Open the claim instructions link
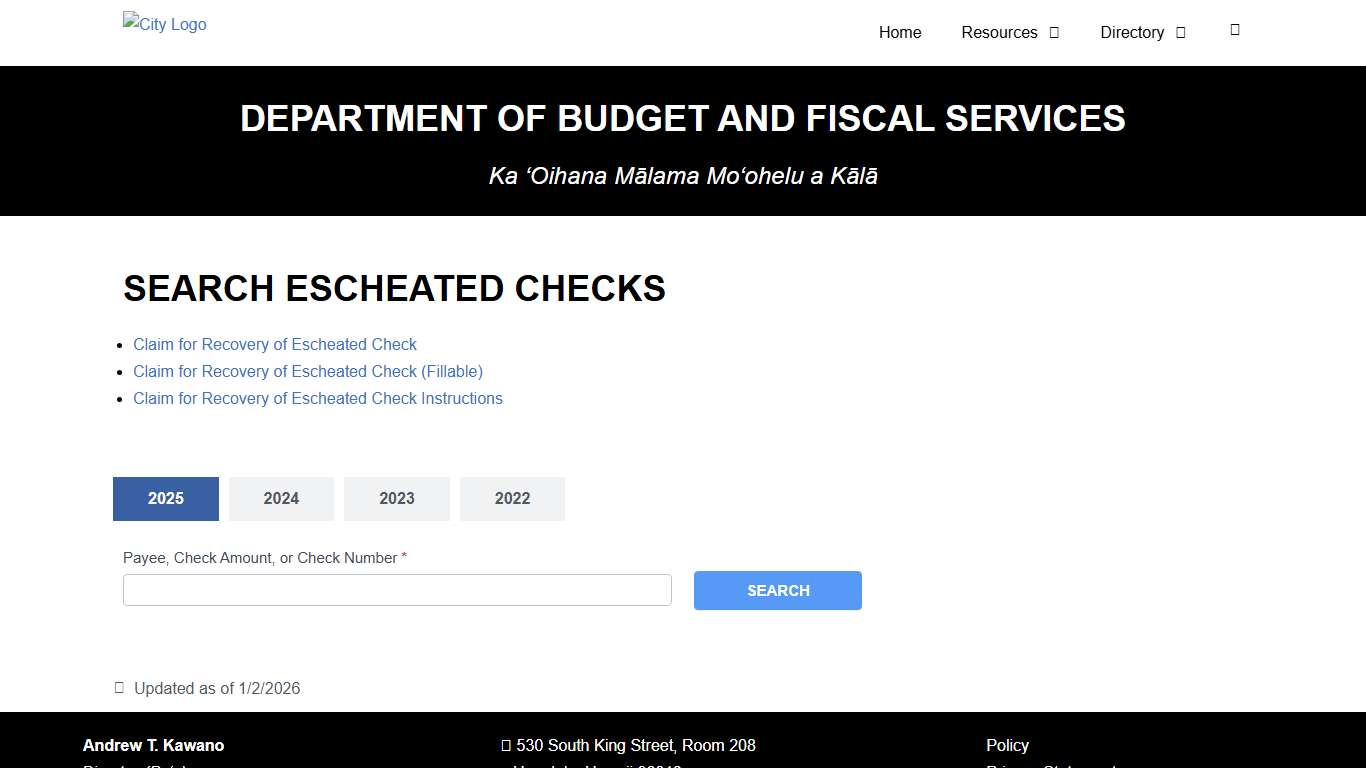Viewport: 1366px width, 768px height. pyautogui.click(x=317, y=398)
